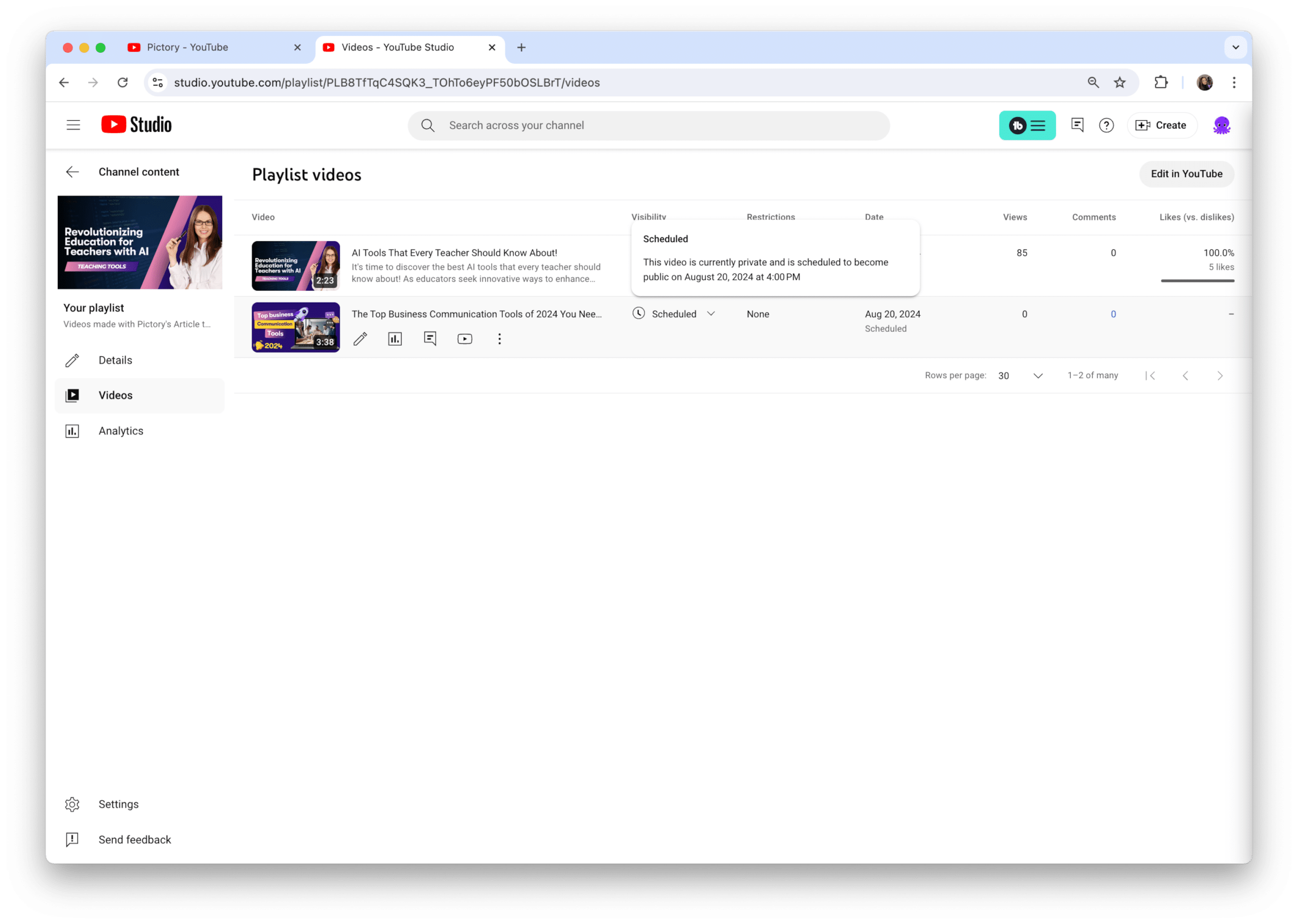Open comments icon for Business Communication video

[x=430, y=339]
